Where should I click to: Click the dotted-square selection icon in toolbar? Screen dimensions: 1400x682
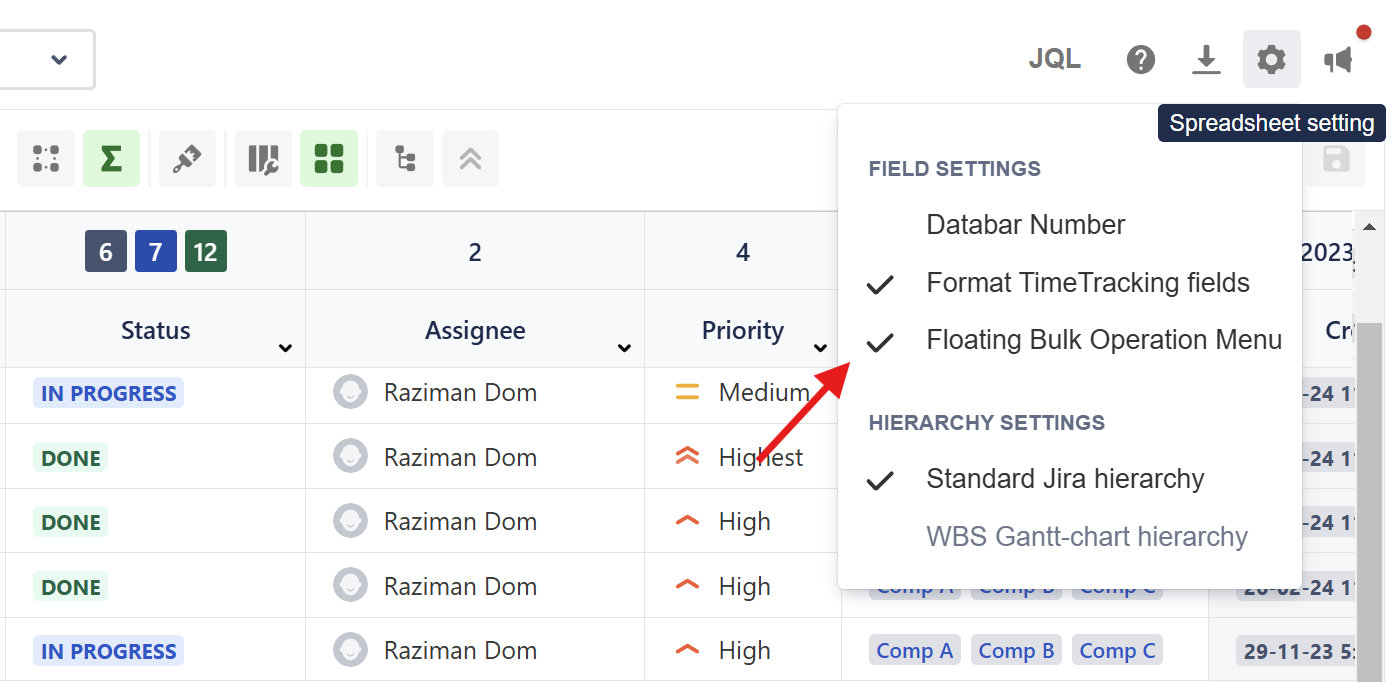pos(46,158)
